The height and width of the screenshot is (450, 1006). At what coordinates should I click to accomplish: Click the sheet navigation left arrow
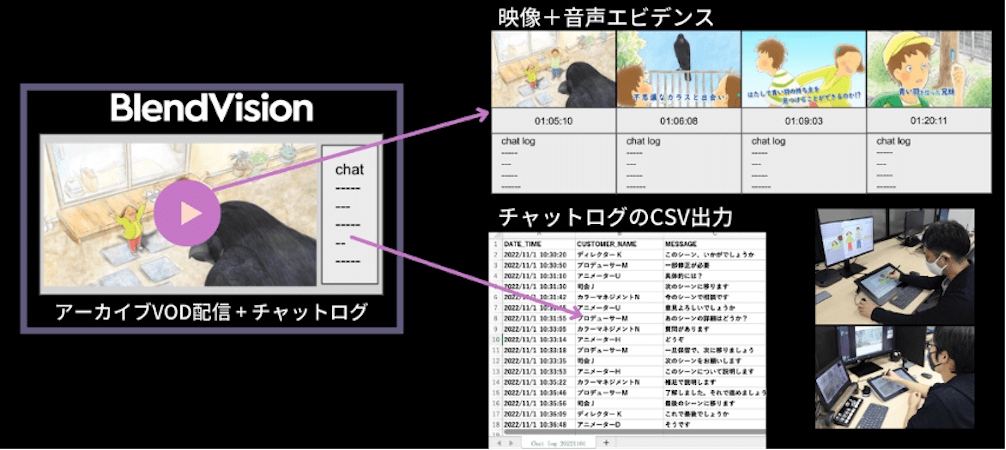(x=499, y=440)
